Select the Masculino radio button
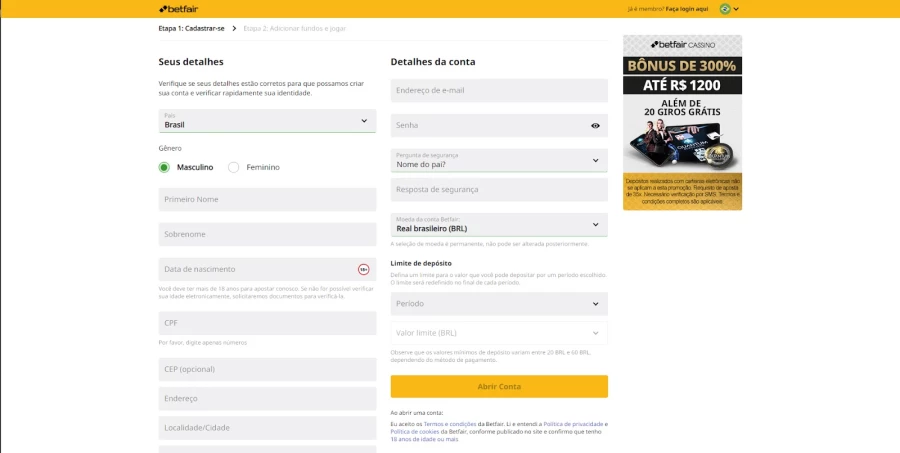This screenshot has height=453, width=900. tap(164, 167)
